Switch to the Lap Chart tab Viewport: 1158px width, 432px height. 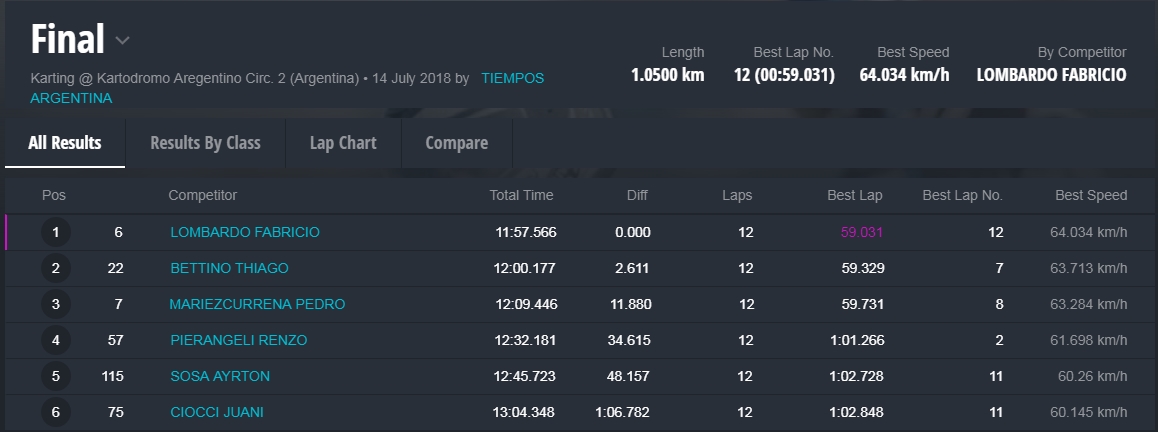coord(343,143)
